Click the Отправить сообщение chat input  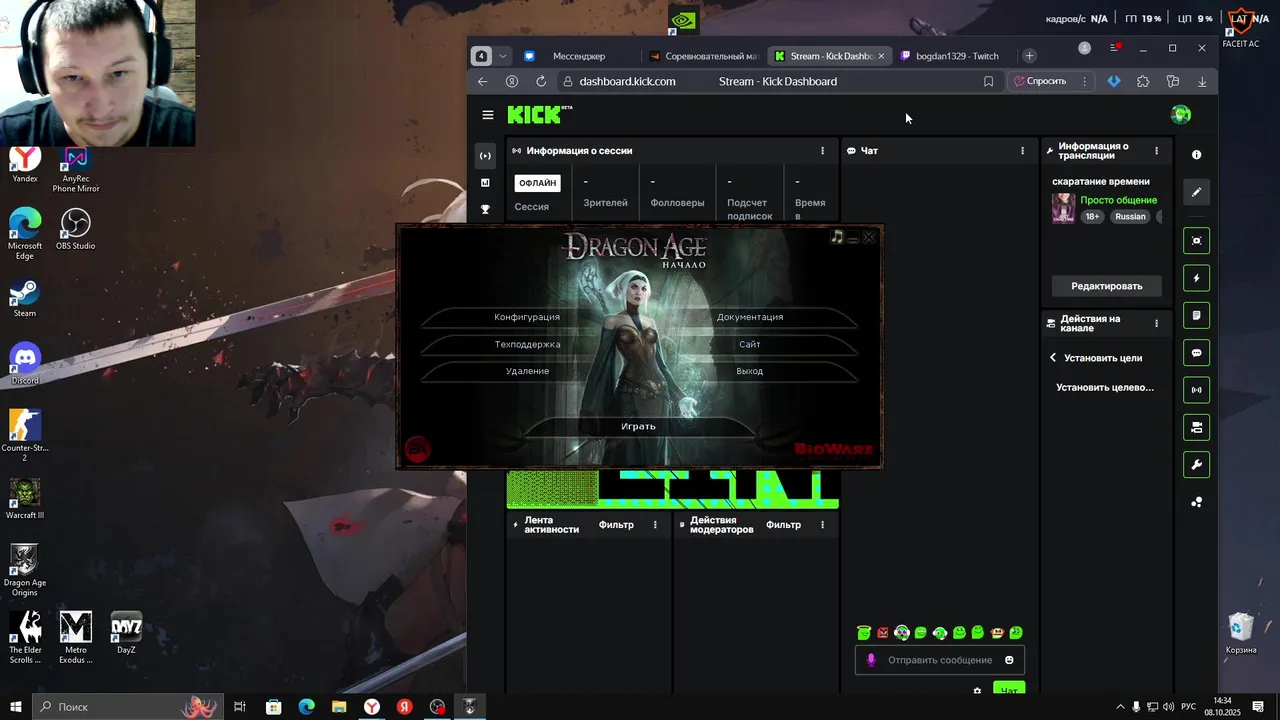[939, 660]
